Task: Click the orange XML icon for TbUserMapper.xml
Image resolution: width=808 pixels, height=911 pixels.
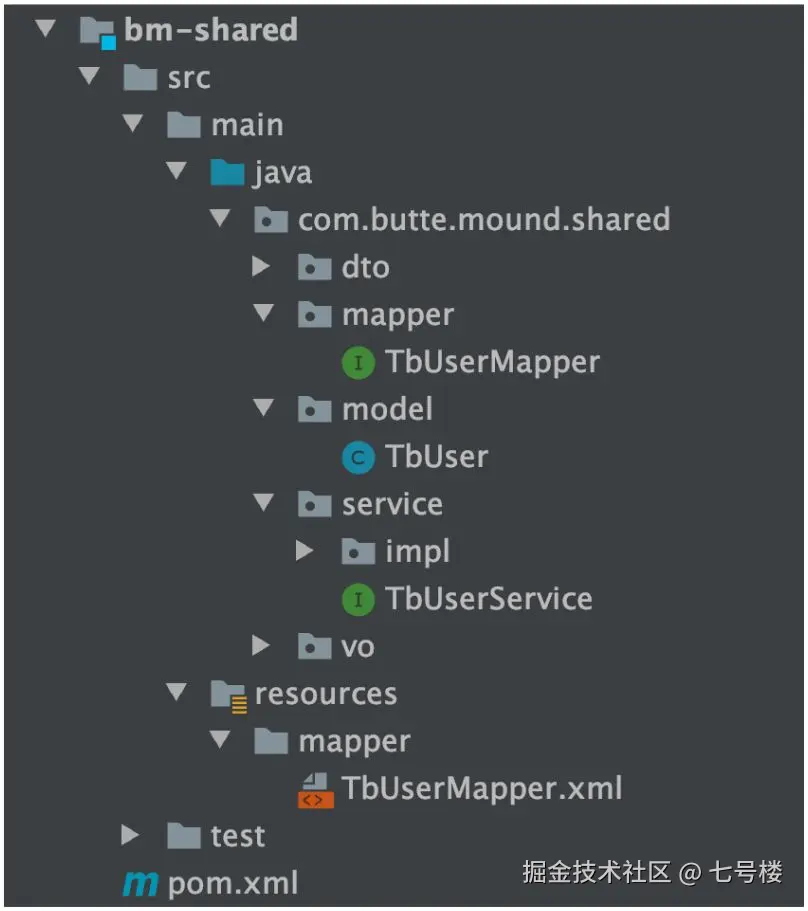Action: [315, 791]
